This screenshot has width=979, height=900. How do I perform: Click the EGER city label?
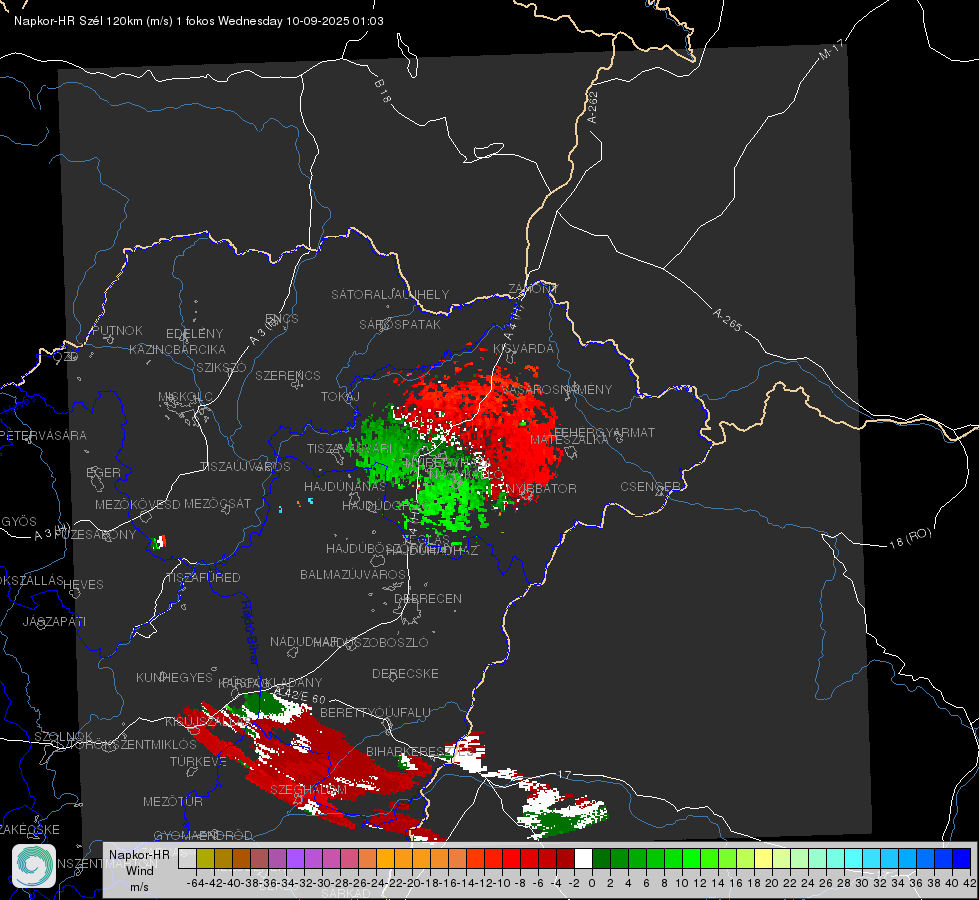(x=104, y=472)
